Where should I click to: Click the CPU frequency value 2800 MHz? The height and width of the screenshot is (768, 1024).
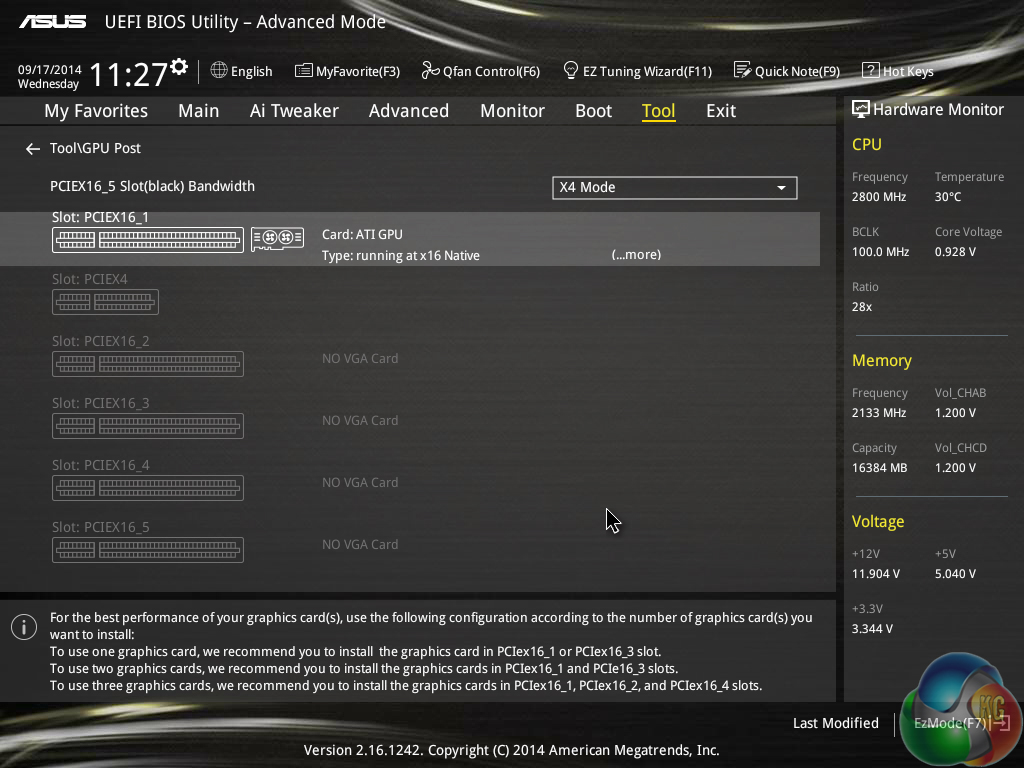(878, 197)
